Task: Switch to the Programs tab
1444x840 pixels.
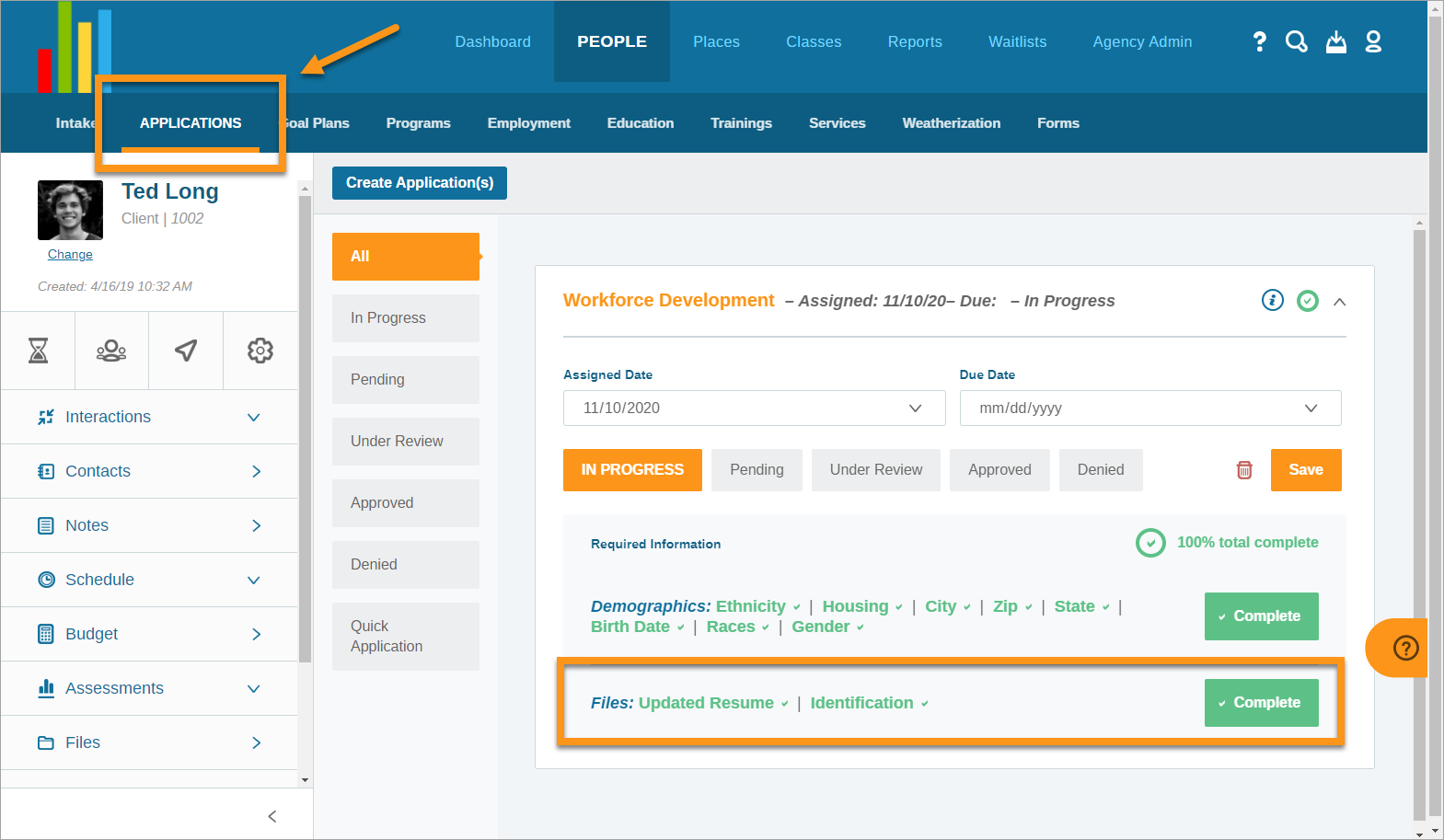Action: click(x=419, y=122)
